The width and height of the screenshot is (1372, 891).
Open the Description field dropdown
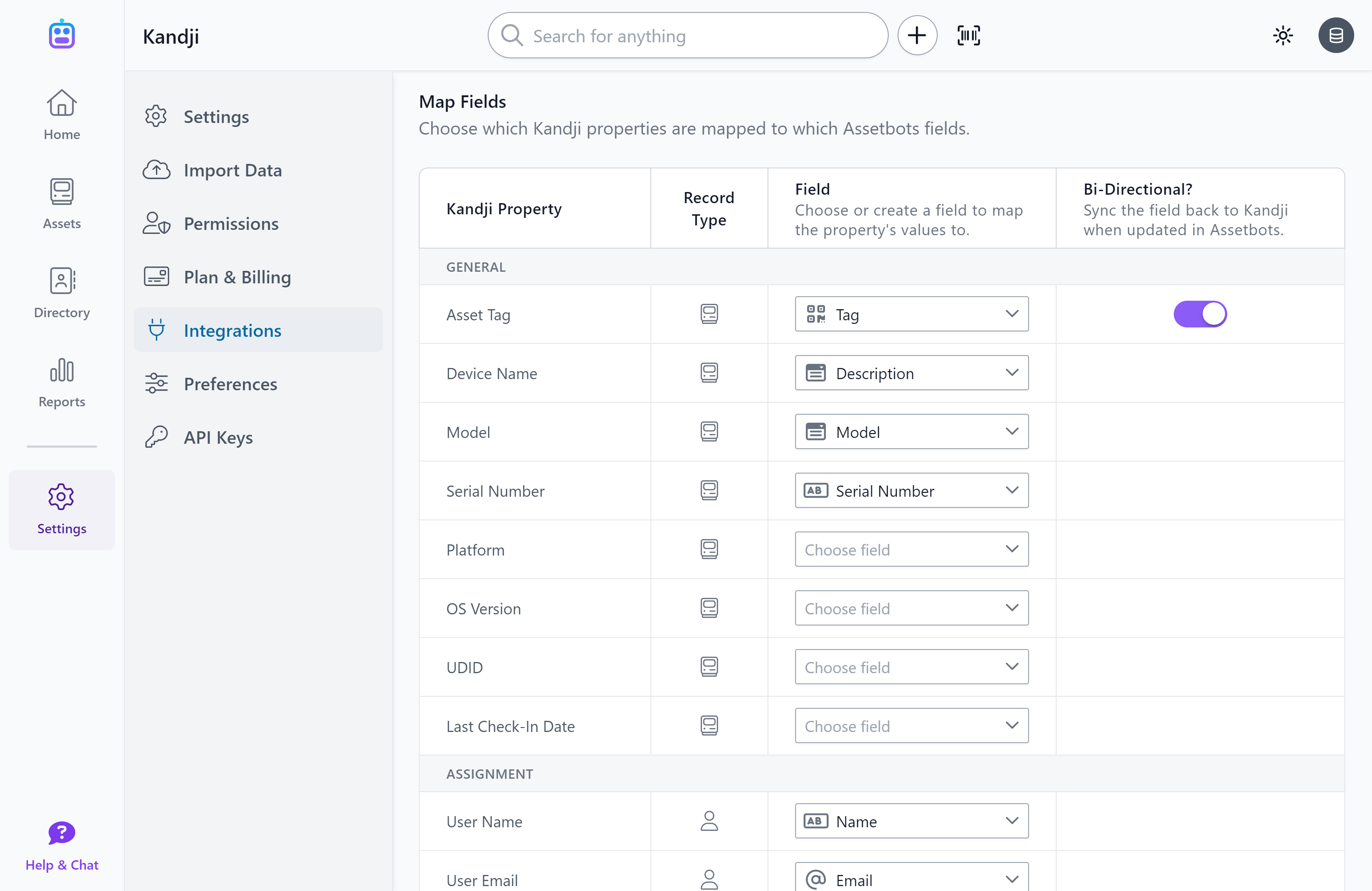click(x=911, y=373)
